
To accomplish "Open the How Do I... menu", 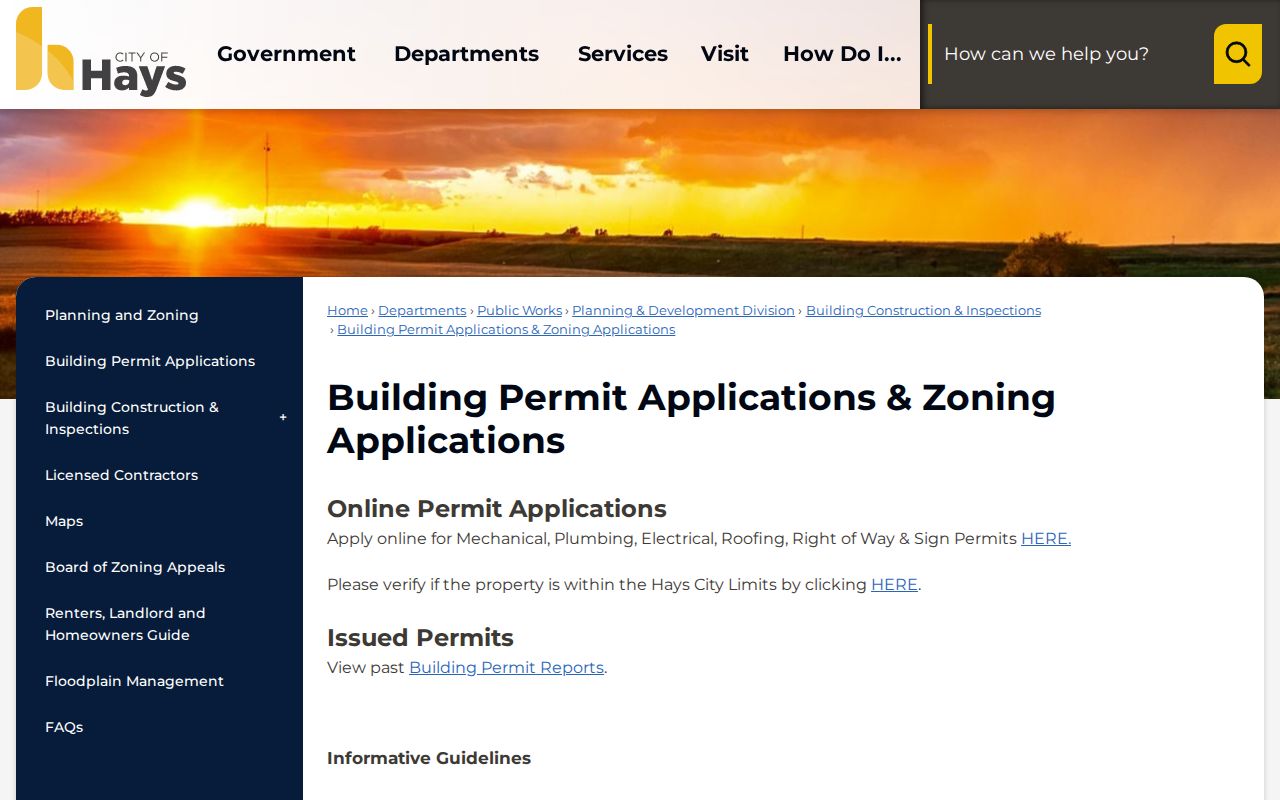I will [842, 54].
